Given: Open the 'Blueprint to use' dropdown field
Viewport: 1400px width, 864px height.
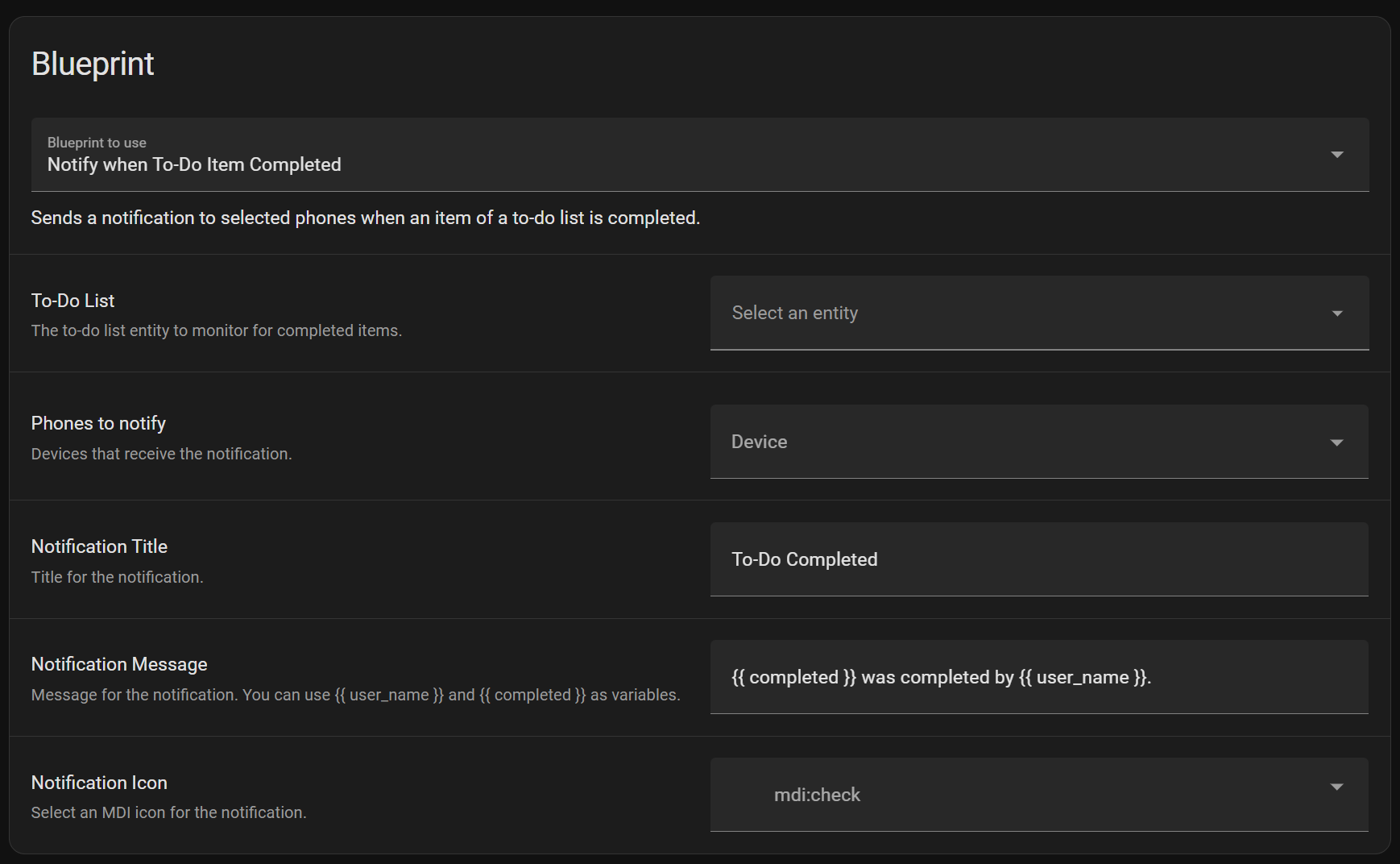Looking at the screenshot, I should pyautogui.click(x=699, y=155).
